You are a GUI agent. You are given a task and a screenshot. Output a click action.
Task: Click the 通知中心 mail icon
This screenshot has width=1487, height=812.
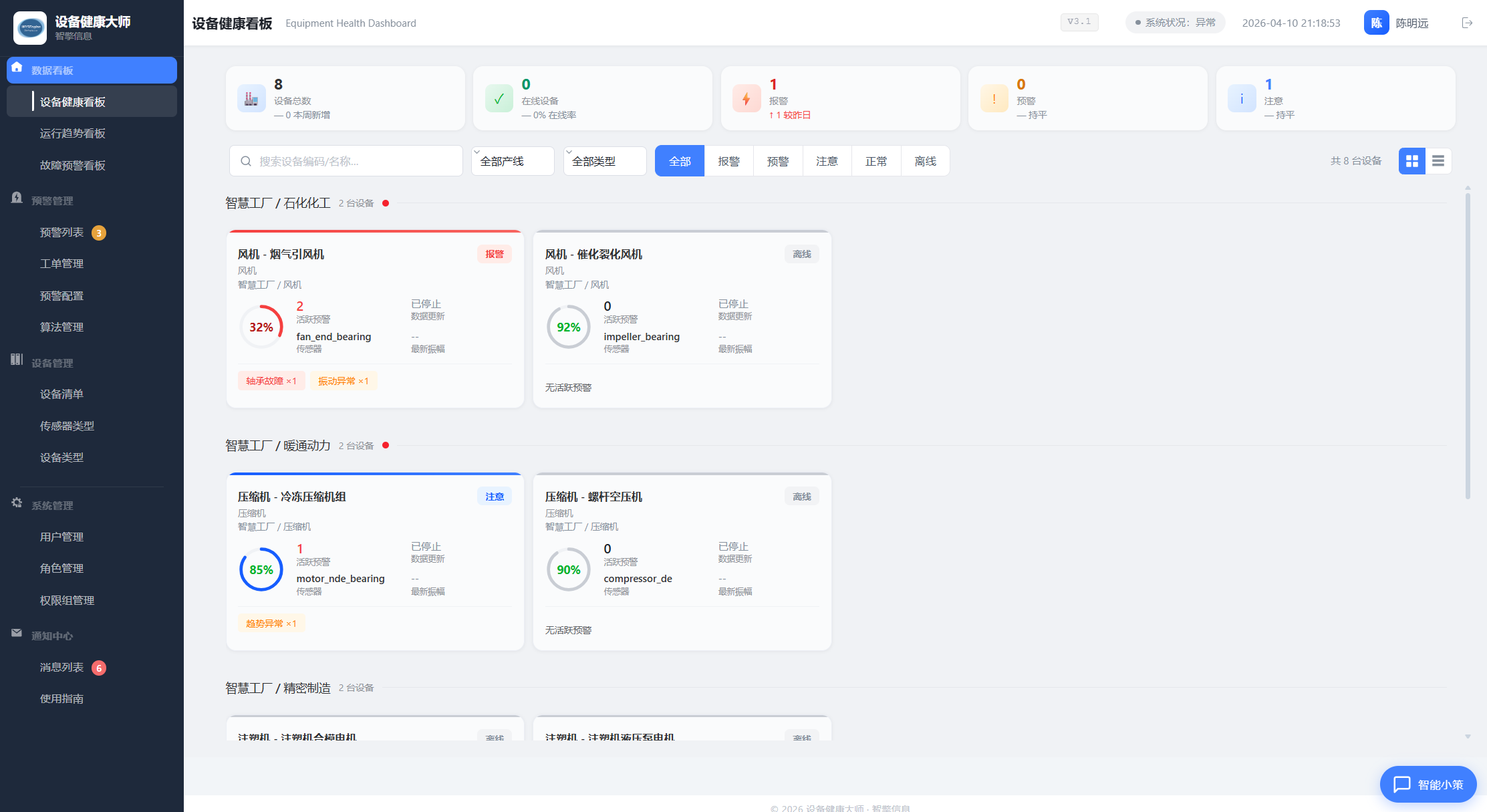coord(17,635)
